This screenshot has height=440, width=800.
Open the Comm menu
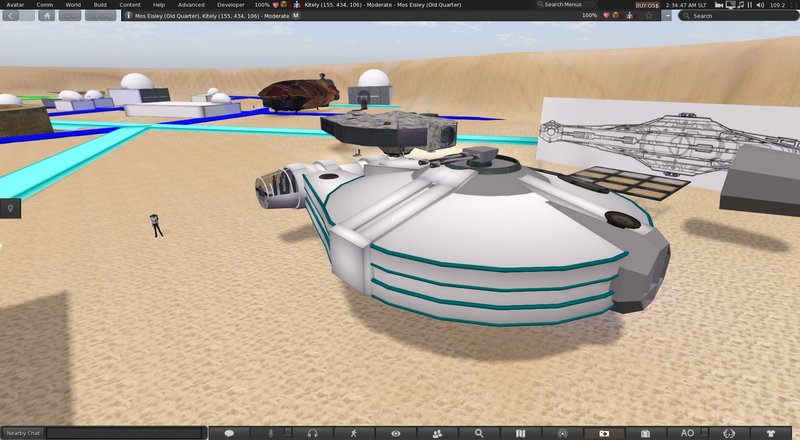pyautogui.click(x=44, y=5)
